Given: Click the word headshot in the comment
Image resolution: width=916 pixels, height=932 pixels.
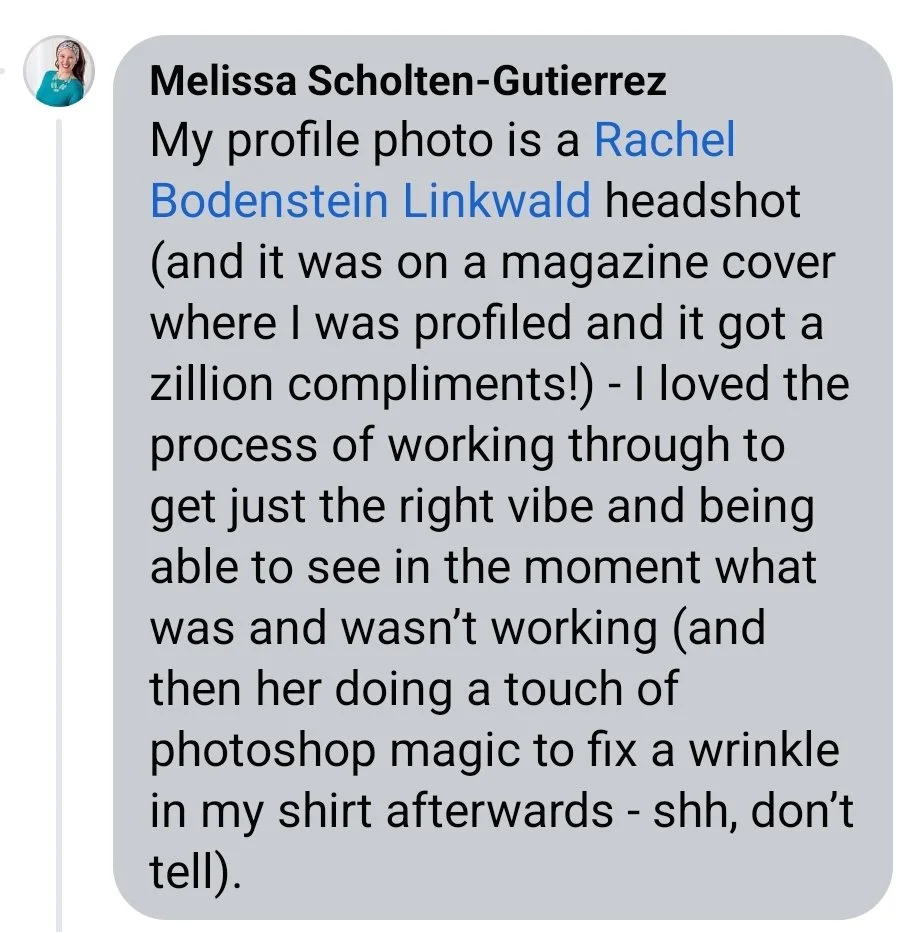Looking at the screenshot, I should click(702, 200).
